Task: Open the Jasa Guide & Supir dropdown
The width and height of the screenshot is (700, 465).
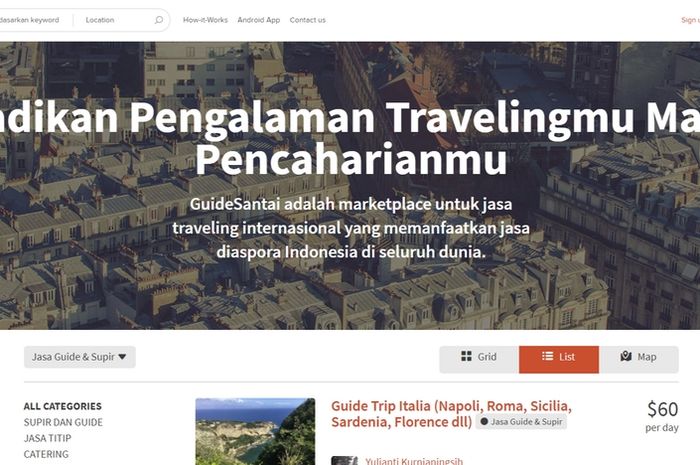Action: coord(79,357)
